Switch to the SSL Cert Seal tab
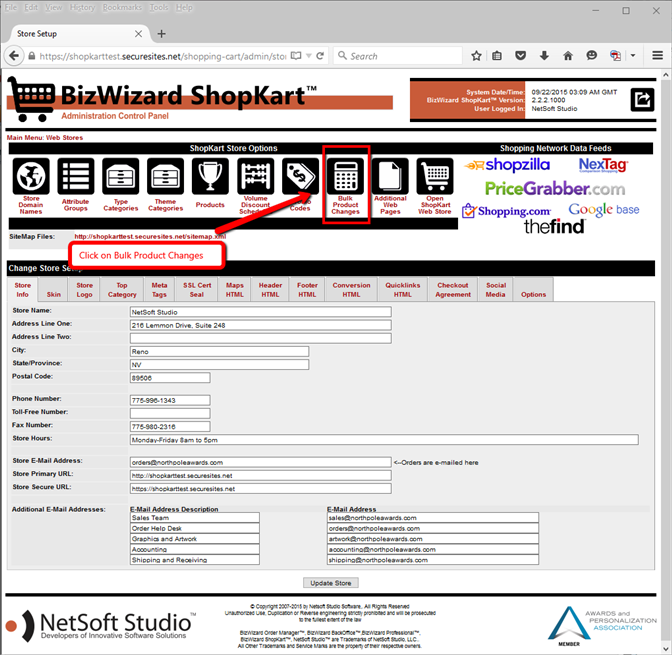Viewport: 672px width, 655px height. pyautogui.click(x=197, y=290)
